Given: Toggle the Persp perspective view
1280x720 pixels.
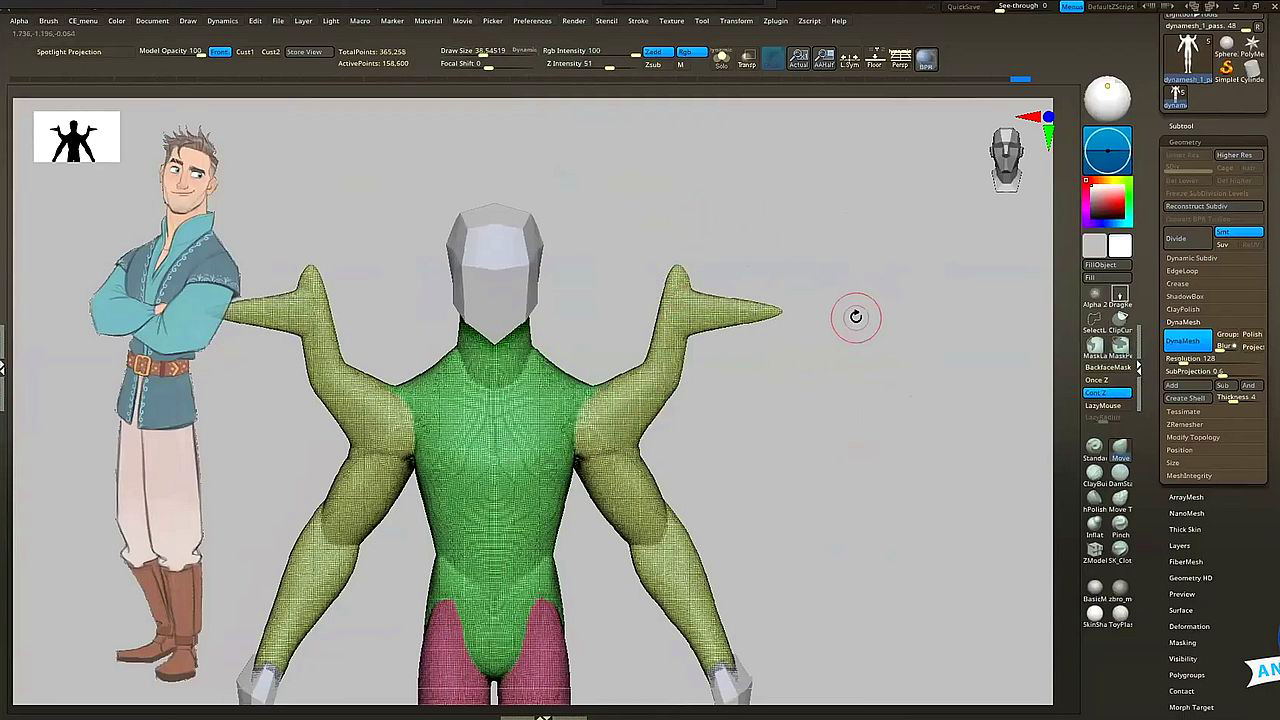Looking at the screenshot, I should [x=900, y=59].
